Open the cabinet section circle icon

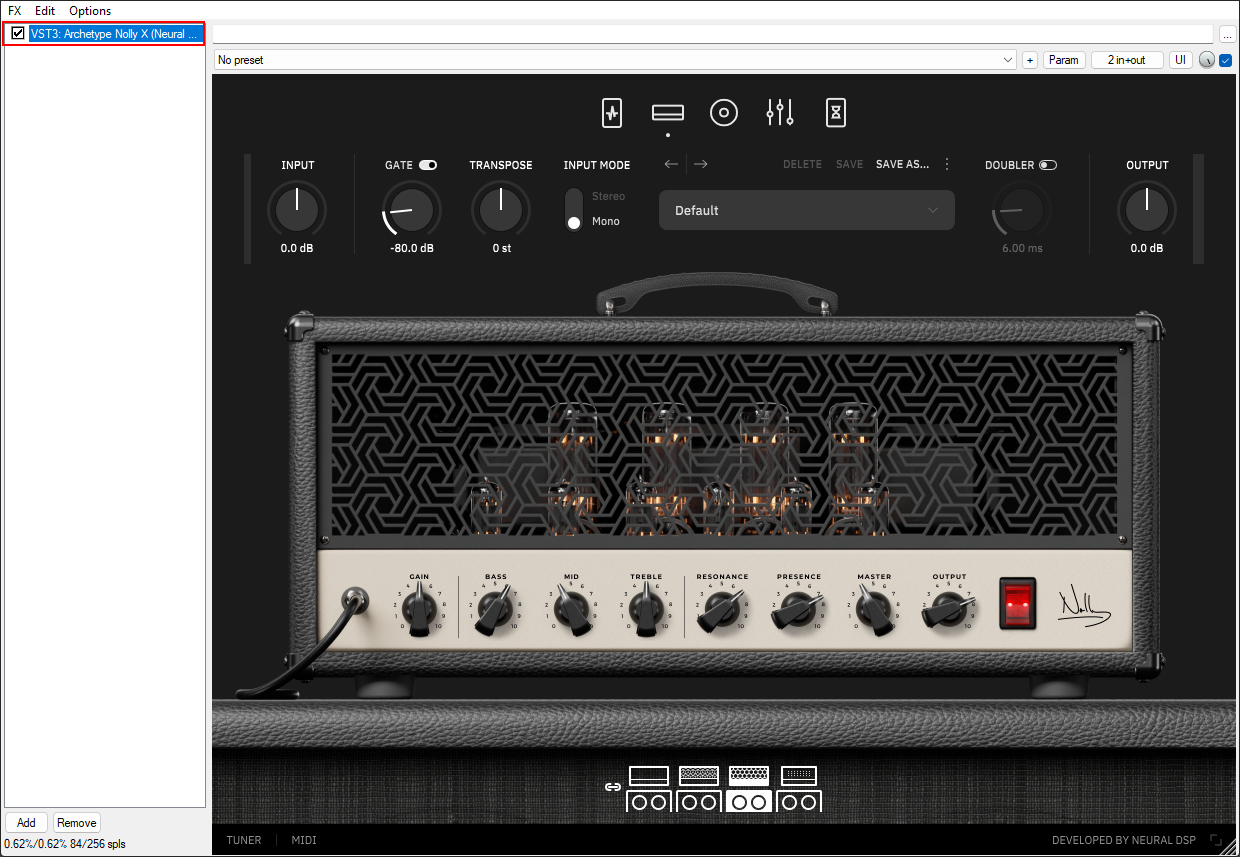724,113
